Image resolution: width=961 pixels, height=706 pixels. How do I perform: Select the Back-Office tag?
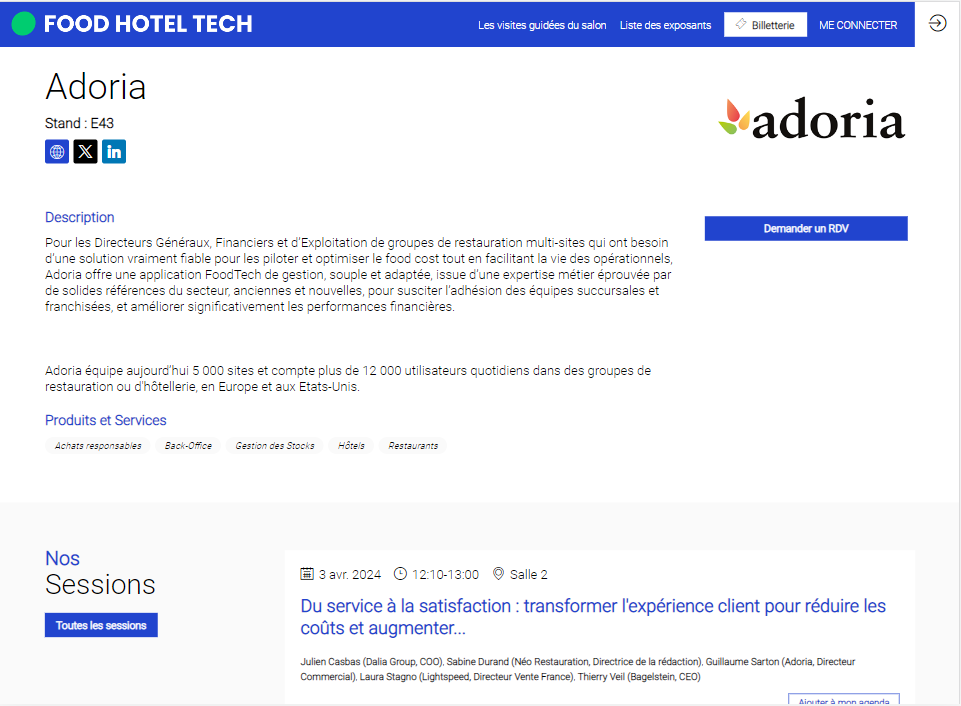click(188, 446)
